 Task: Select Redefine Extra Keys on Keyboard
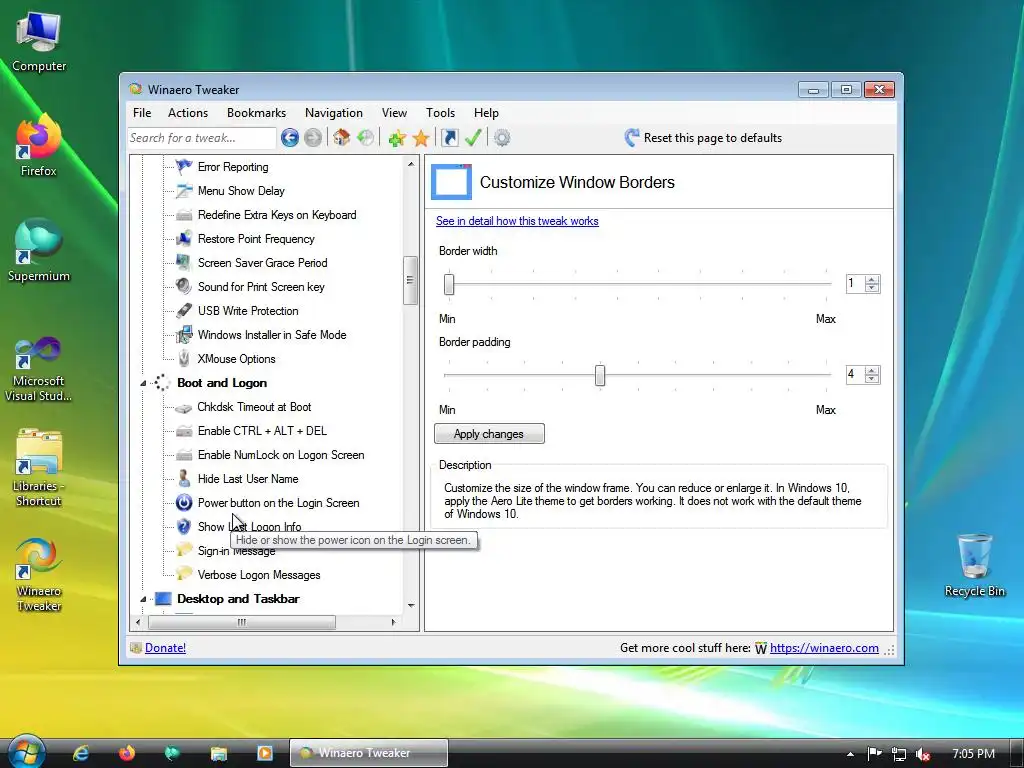tap(277, 215)
